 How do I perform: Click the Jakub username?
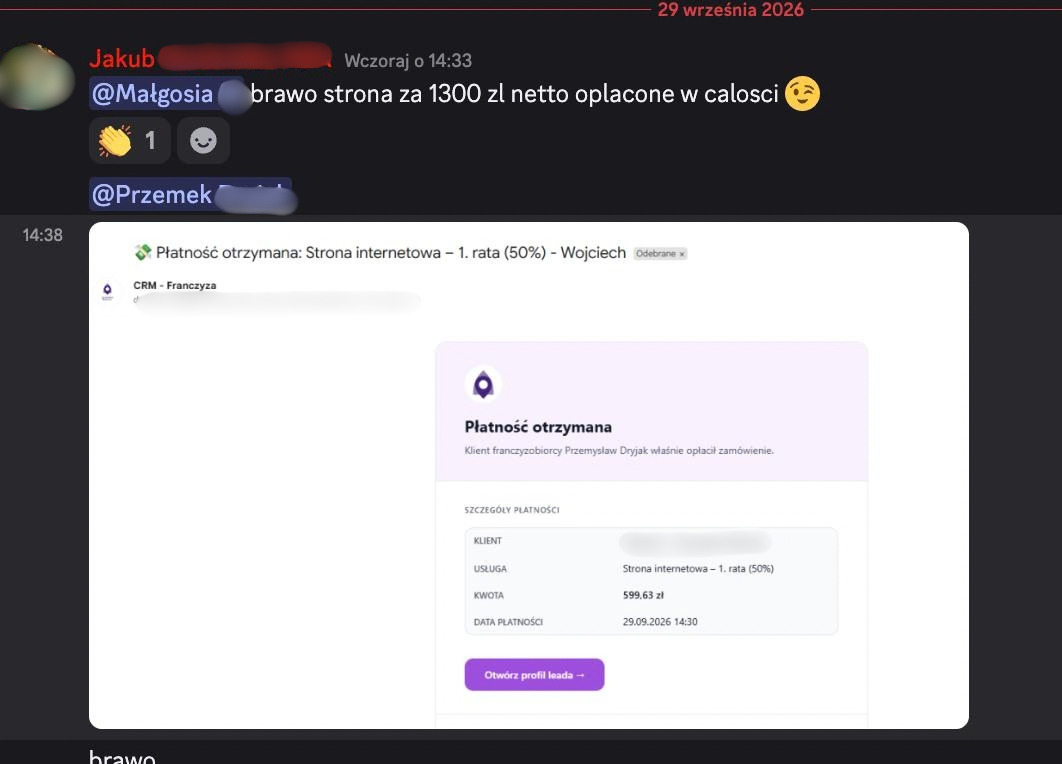[x=122, y=59]
